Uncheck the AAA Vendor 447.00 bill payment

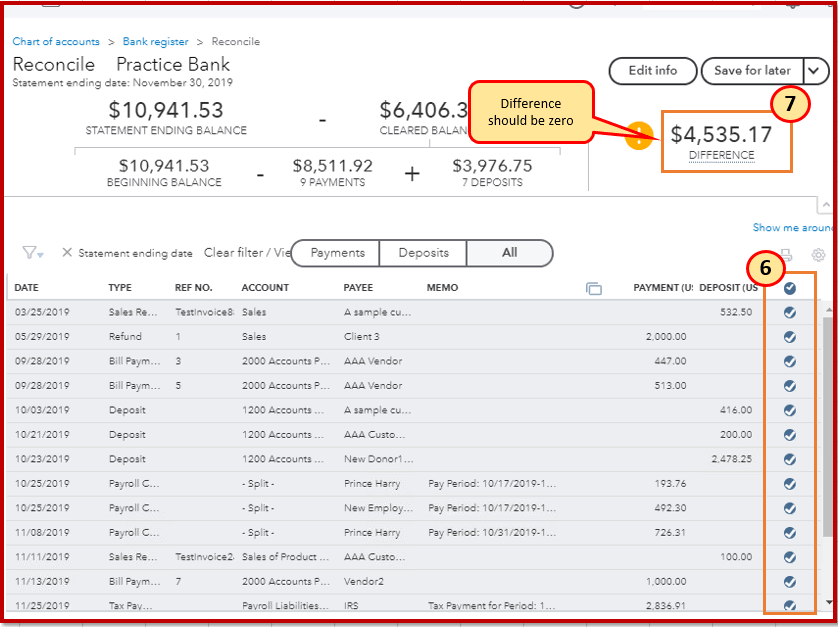click(790, 362)
